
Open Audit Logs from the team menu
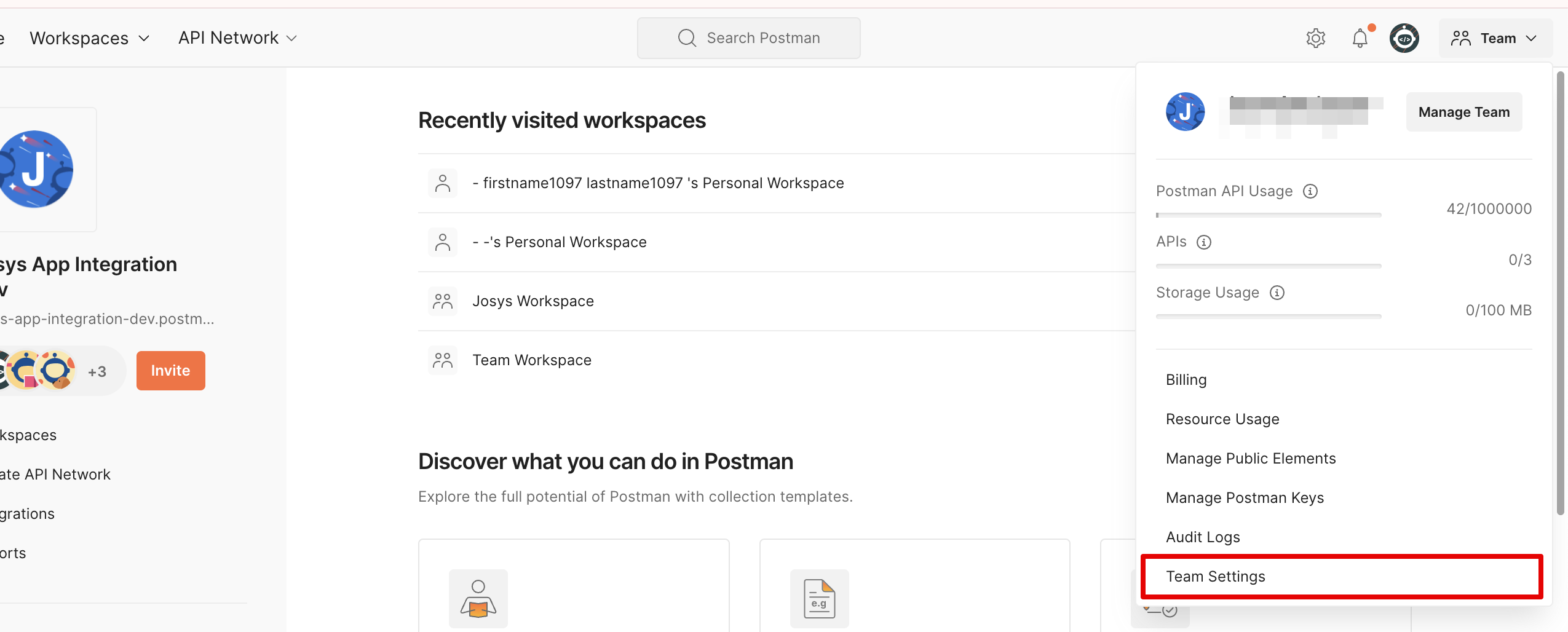(x=1203, y=537)
